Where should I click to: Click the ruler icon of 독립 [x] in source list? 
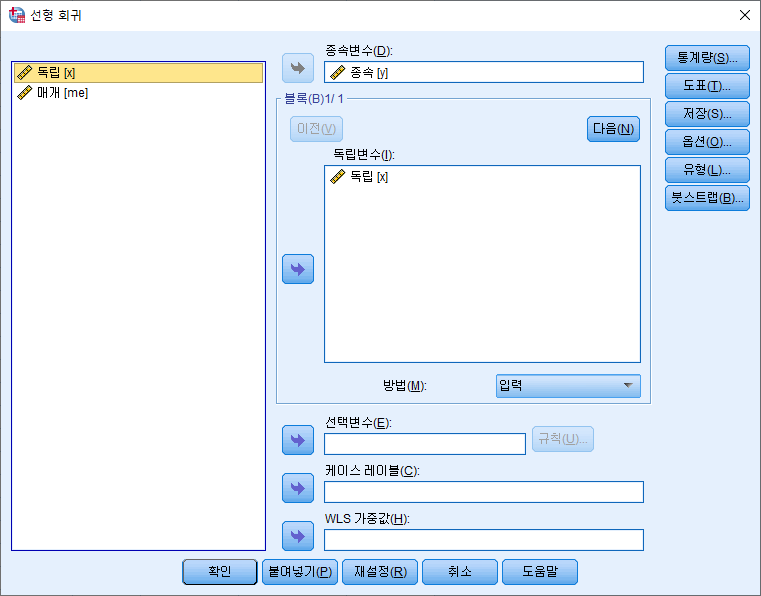(24, 73)
